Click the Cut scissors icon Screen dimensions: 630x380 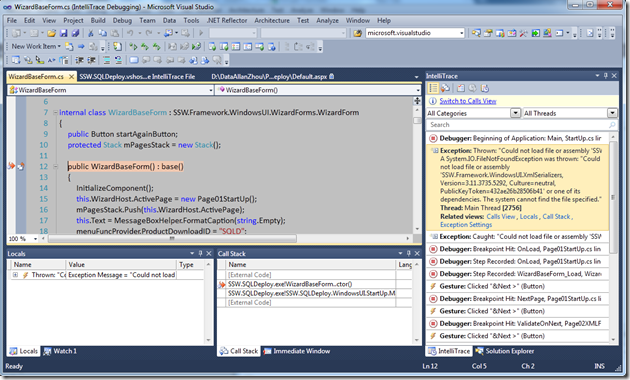pos(91,33)
